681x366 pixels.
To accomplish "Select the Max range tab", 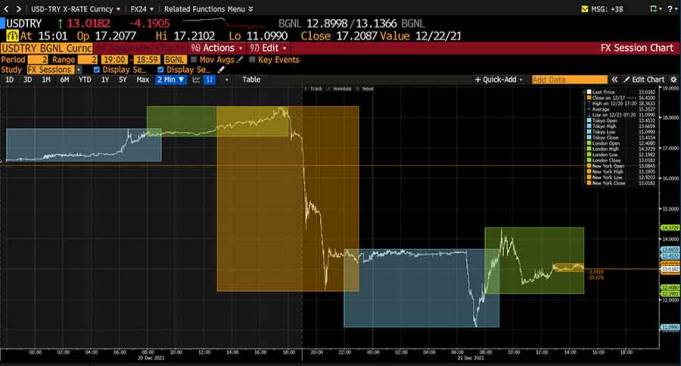I will (x=142, y=80).
